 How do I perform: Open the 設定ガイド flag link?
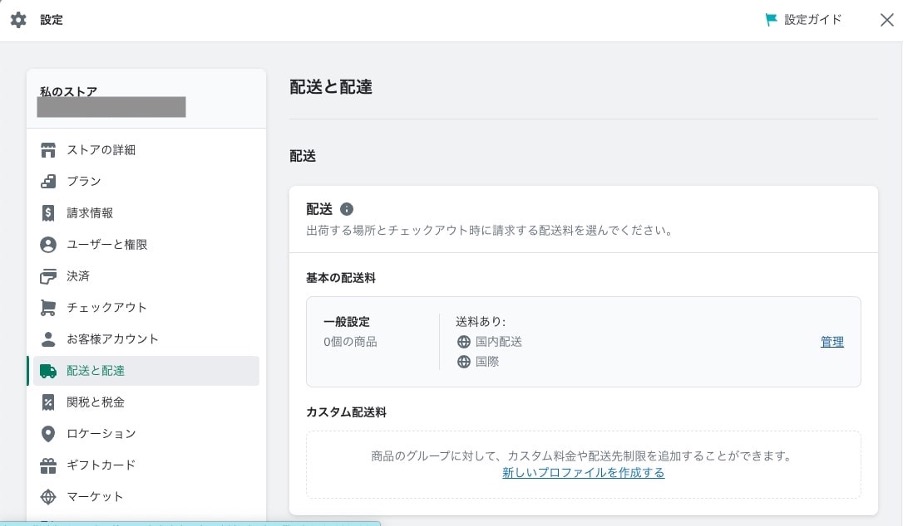coord(803,20)
